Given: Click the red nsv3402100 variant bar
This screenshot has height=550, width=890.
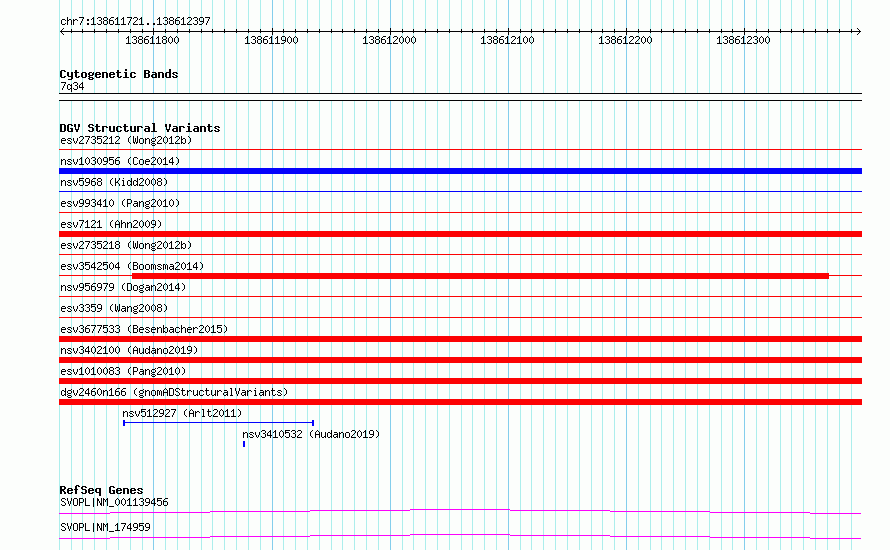Looking at the screenshot, I should click(x=460, y=360).
